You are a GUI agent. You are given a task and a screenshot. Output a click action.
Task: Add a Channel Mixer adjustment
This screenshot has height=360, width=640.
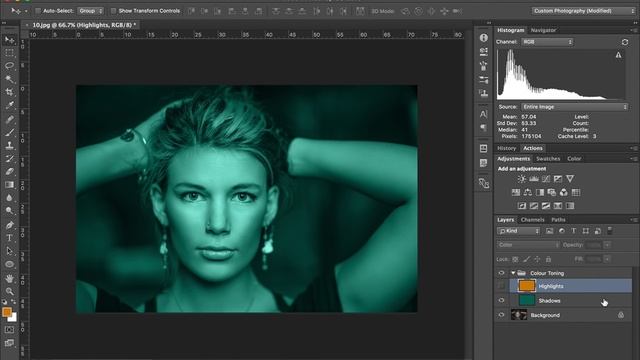[x=564, y=192]
